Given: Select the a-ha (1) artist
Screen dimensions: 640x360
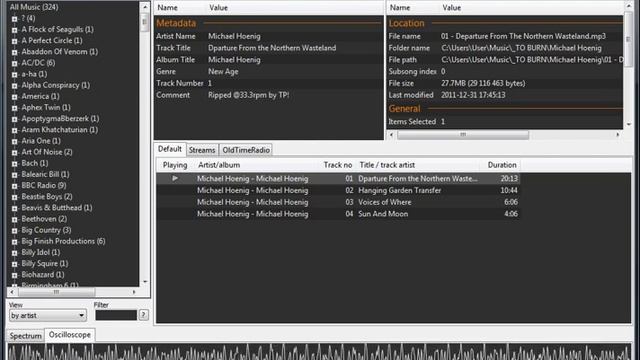Looking at the screenshot, I should 34,74.
